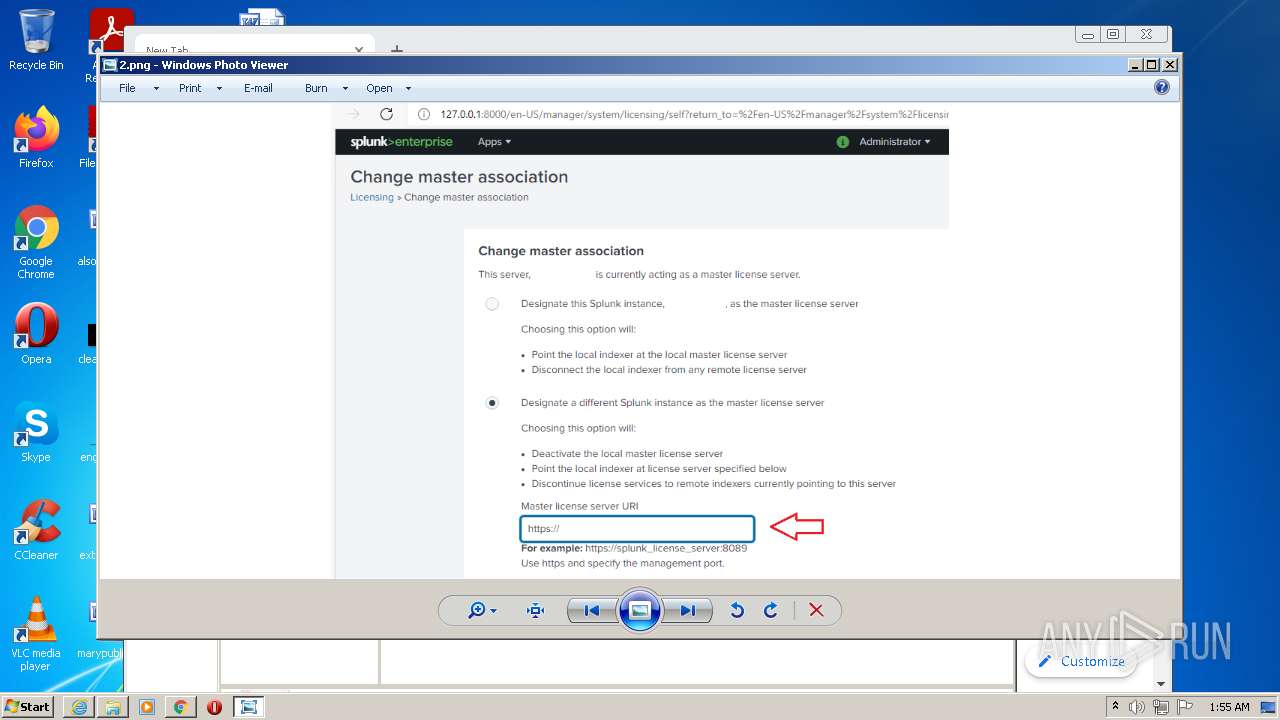
Task: Open the network tray icon
Action: (x=1161, y=707)
